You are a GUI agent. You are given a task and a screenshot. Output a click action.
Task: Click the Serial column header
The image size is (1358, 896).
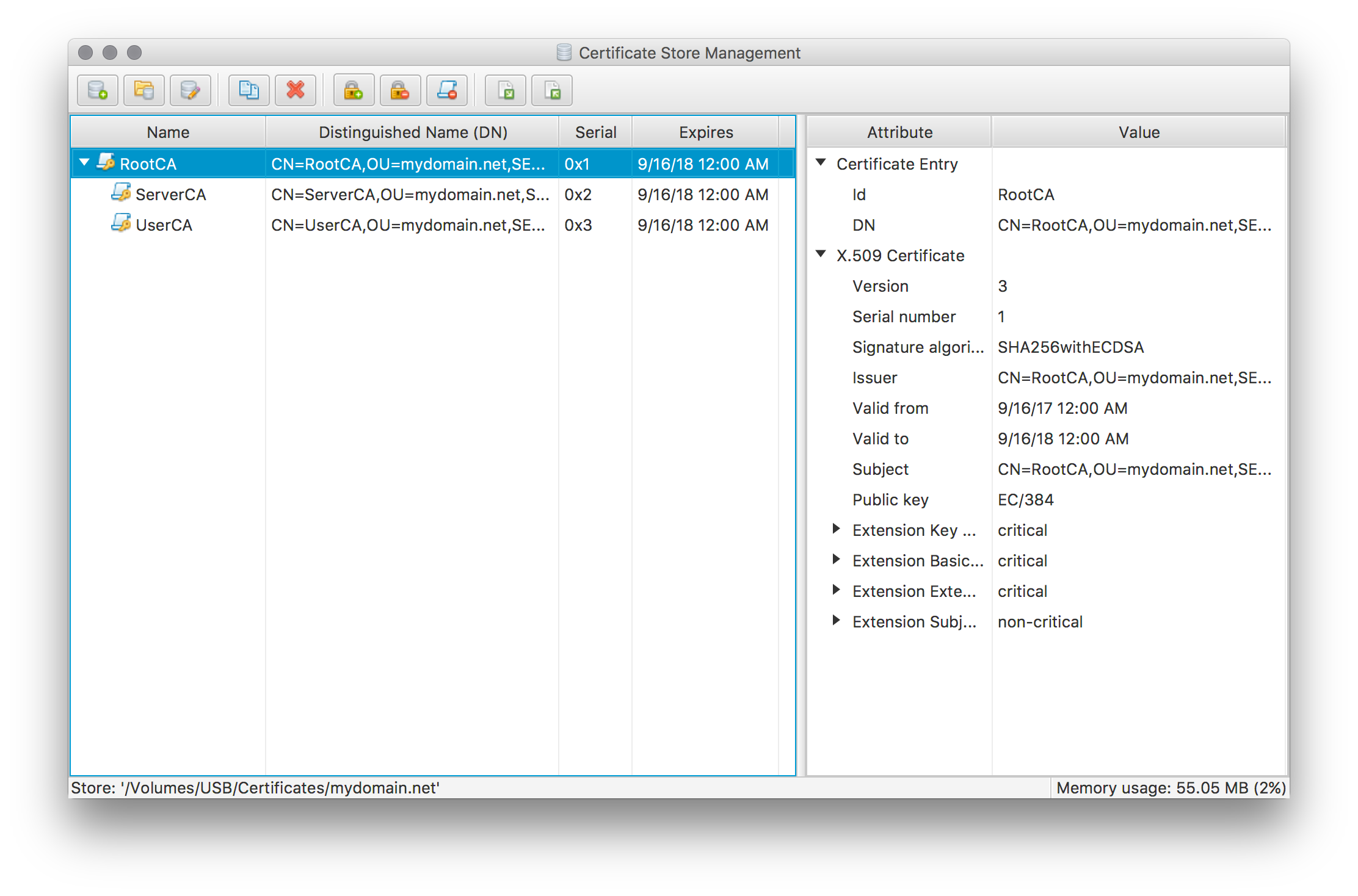coord(595,131)
